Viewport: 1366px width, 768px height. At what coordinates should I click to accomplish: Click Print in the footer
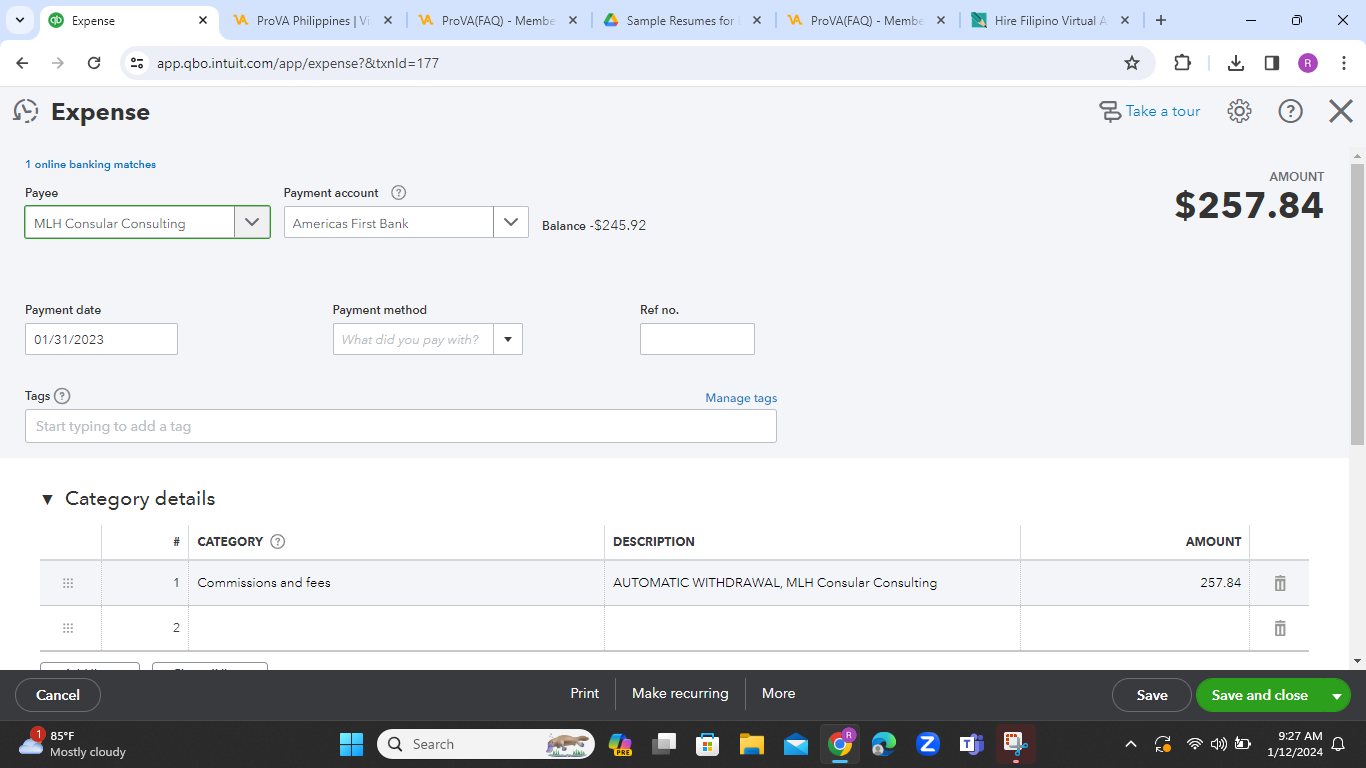pyautogui.click(x=585, y=693)
